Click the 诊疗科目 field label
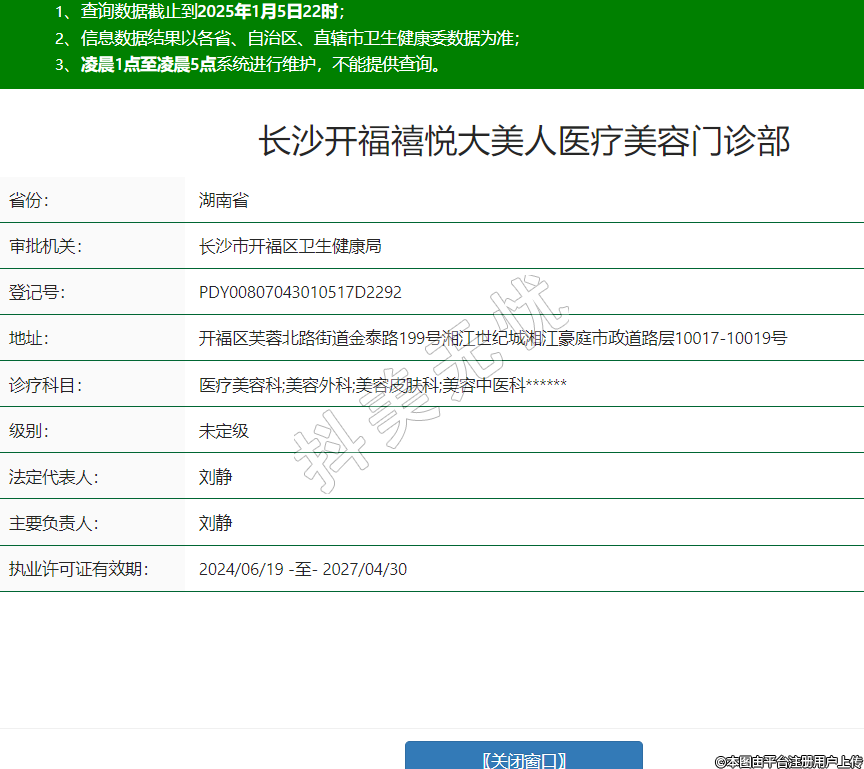 [x=45, y=385]
